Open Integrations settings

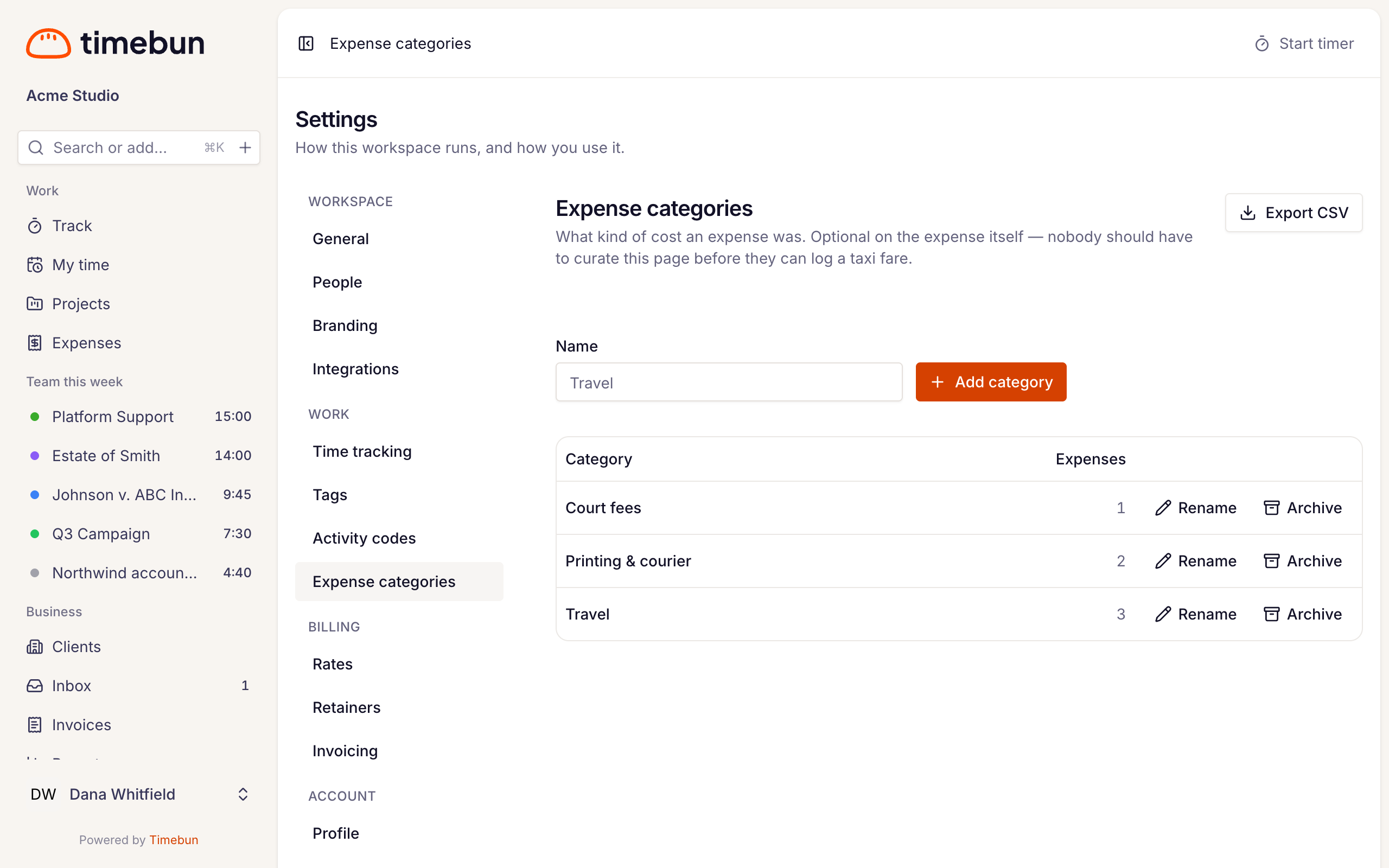pyautogui.click(x=399, y=369)
